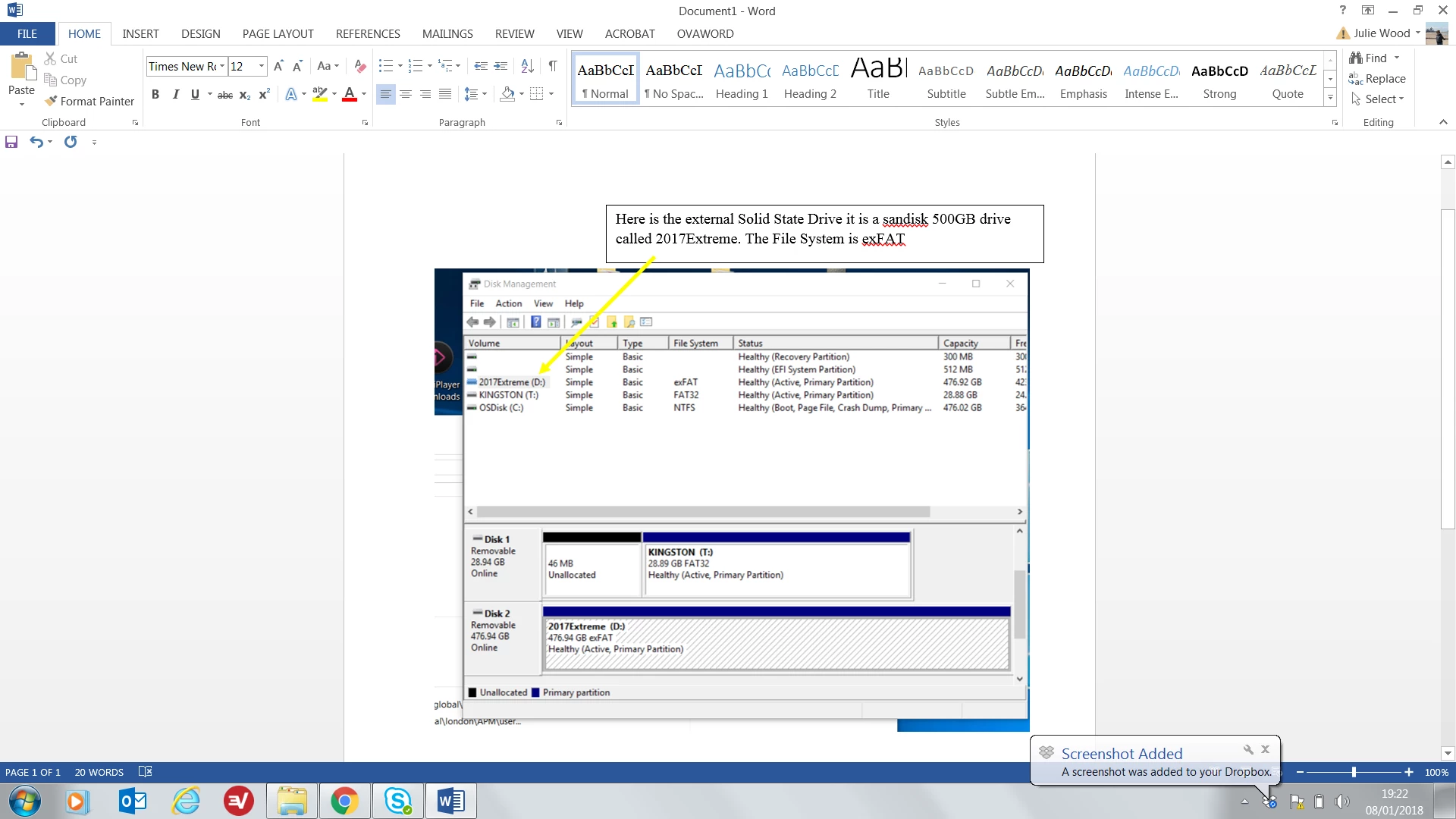The width and height of the screenshot is (1456, 819).
Task: Click the Format Painter icon
Action: click(x=52, y=101)
